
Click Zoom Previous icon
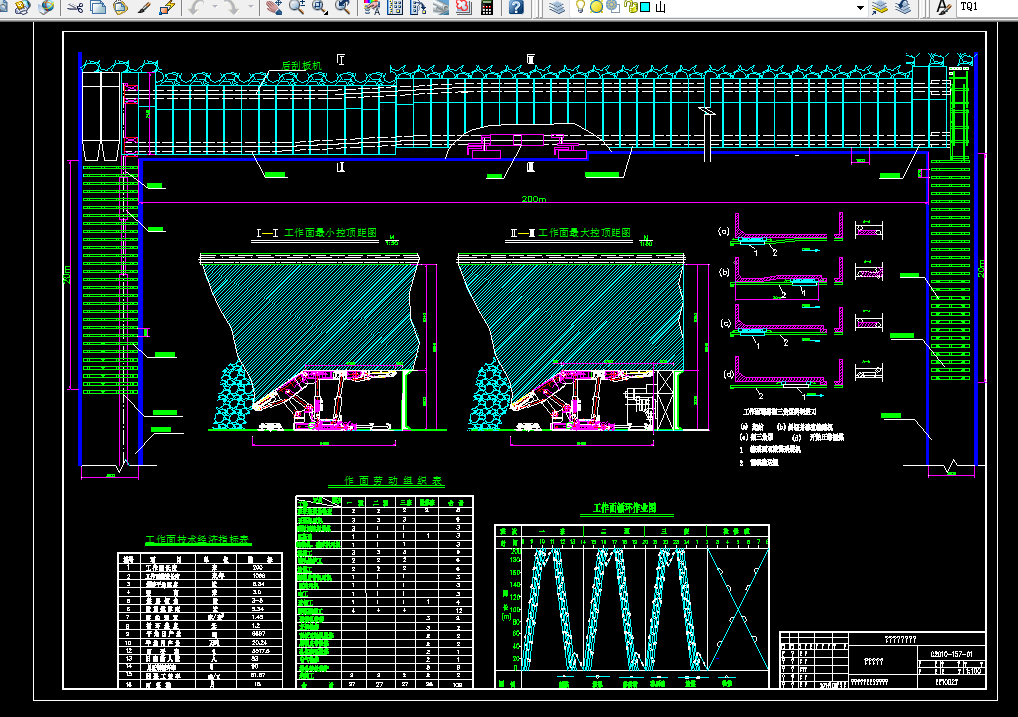343,8
